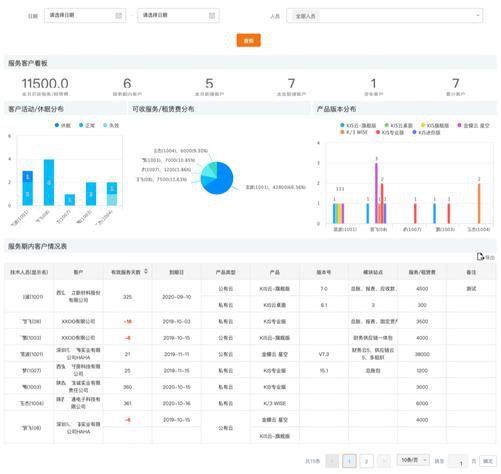Screen dimensions: 501x474
Task: Open the start date calendar icon
Action: click(x=119, y=16)
